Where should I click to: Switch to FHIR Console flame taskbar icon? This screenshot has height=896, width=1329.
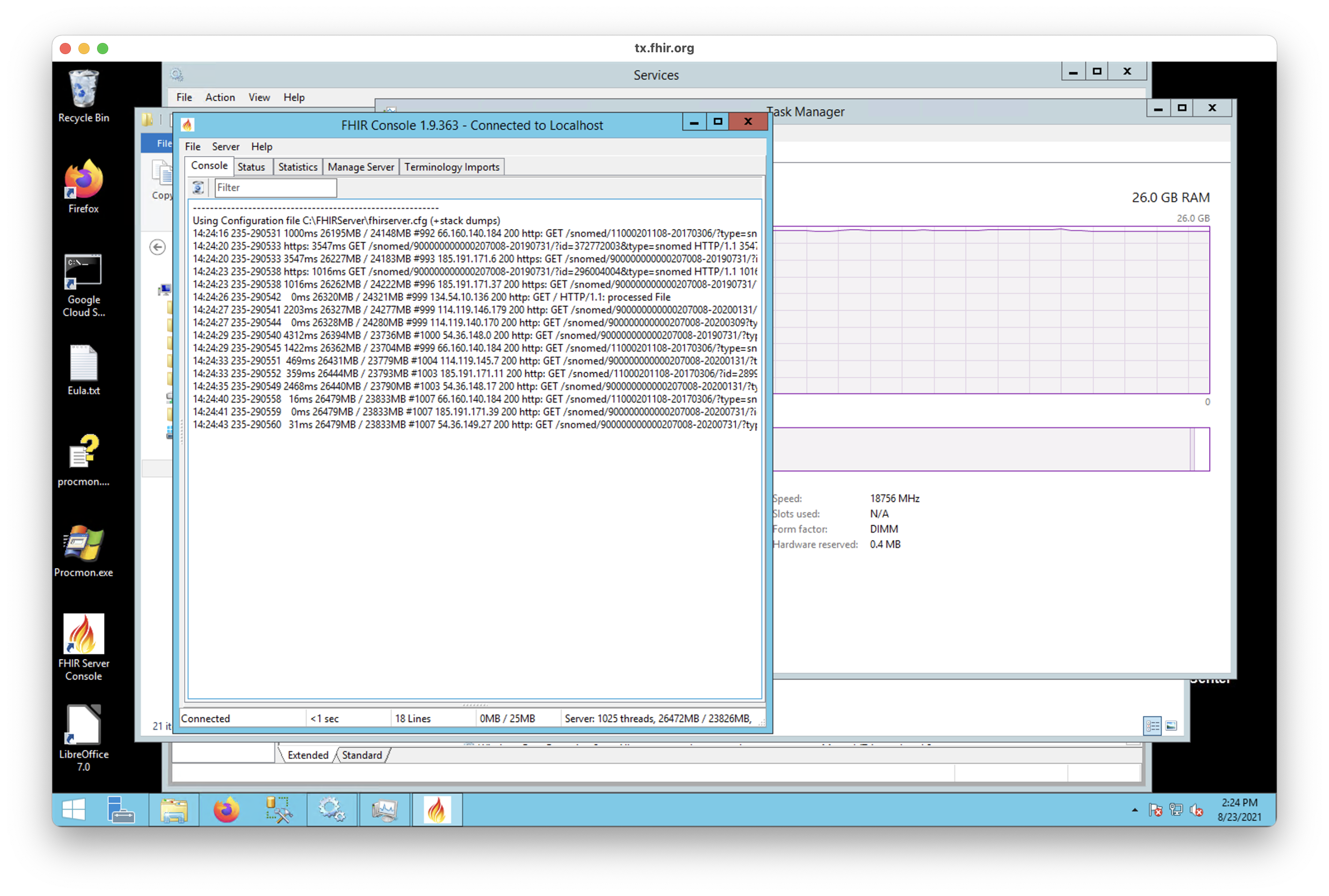437,810
